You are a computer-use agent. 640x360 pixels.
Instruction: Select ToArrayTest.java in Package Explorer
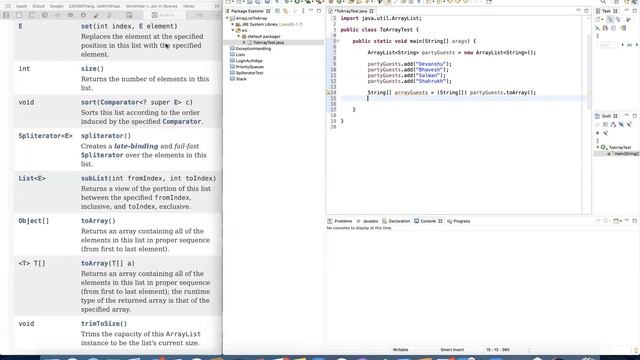(x=268, y=42)
